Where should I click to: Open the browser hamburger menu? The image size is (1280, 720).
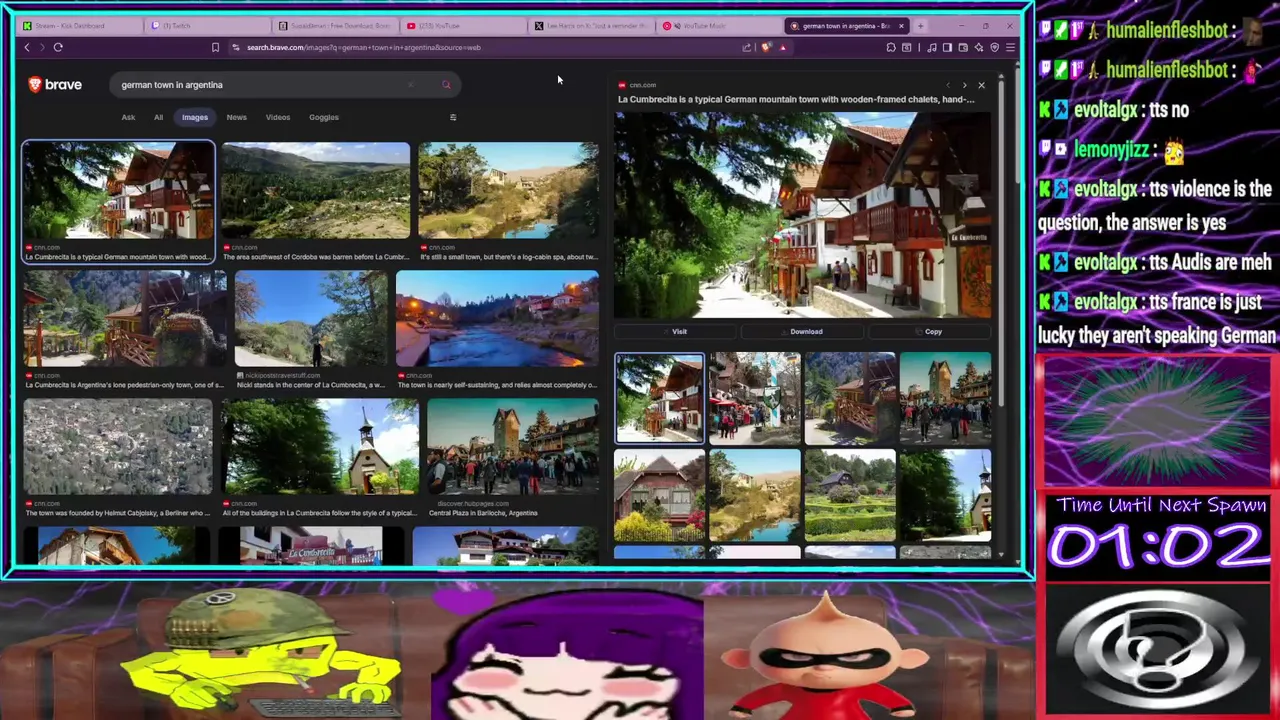coord(1010,47)
